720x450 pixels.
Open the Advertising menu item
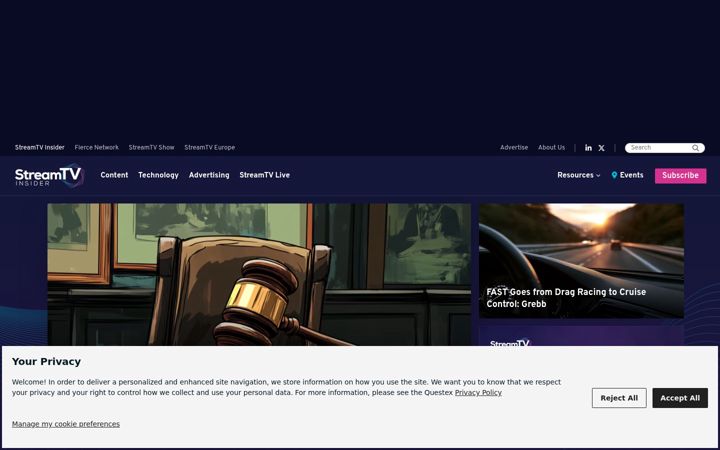click(x=209, y=175)
